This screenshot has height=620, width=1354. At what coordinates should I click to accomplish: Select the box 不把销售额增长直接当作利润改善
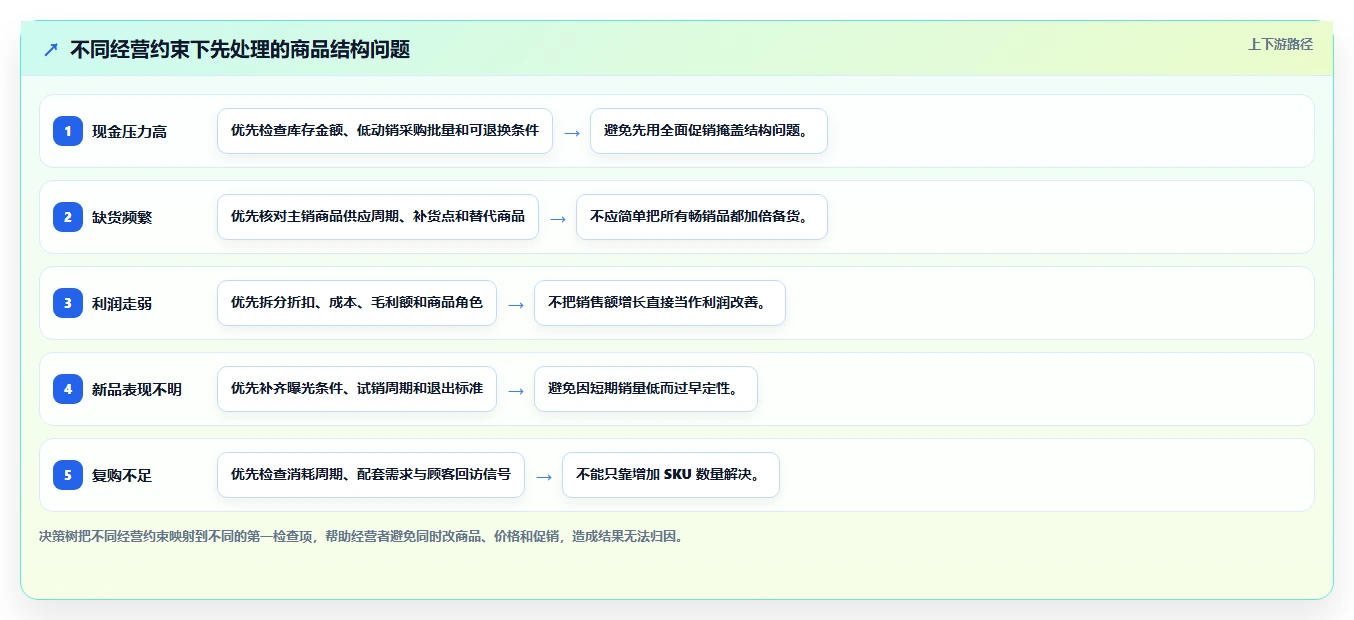tap(660, 303)
